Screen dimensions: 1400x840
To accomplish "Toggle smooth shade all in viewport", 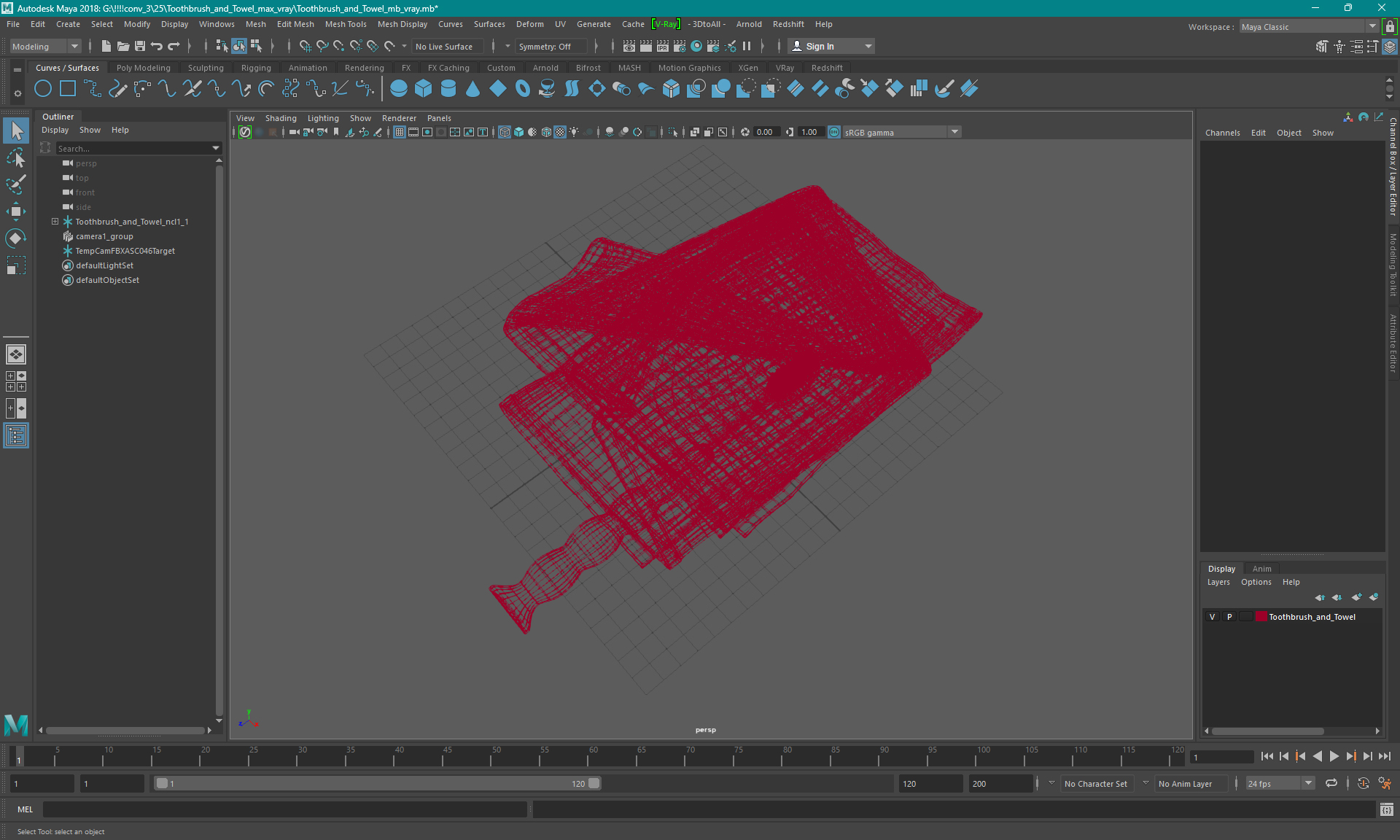I will [x=518, y=132].
